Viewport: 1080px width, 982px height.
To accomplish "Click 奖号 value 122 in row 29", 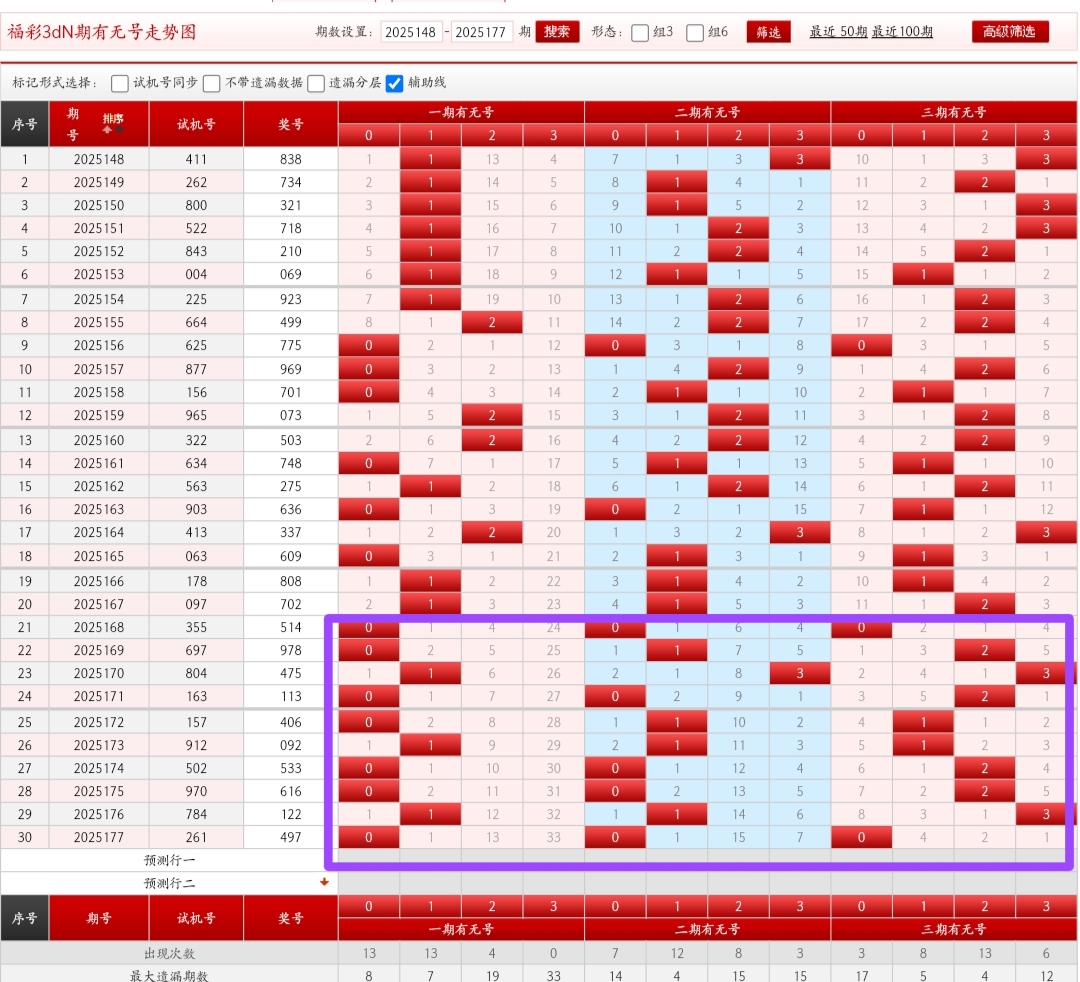I will click(x=291, y=815).
